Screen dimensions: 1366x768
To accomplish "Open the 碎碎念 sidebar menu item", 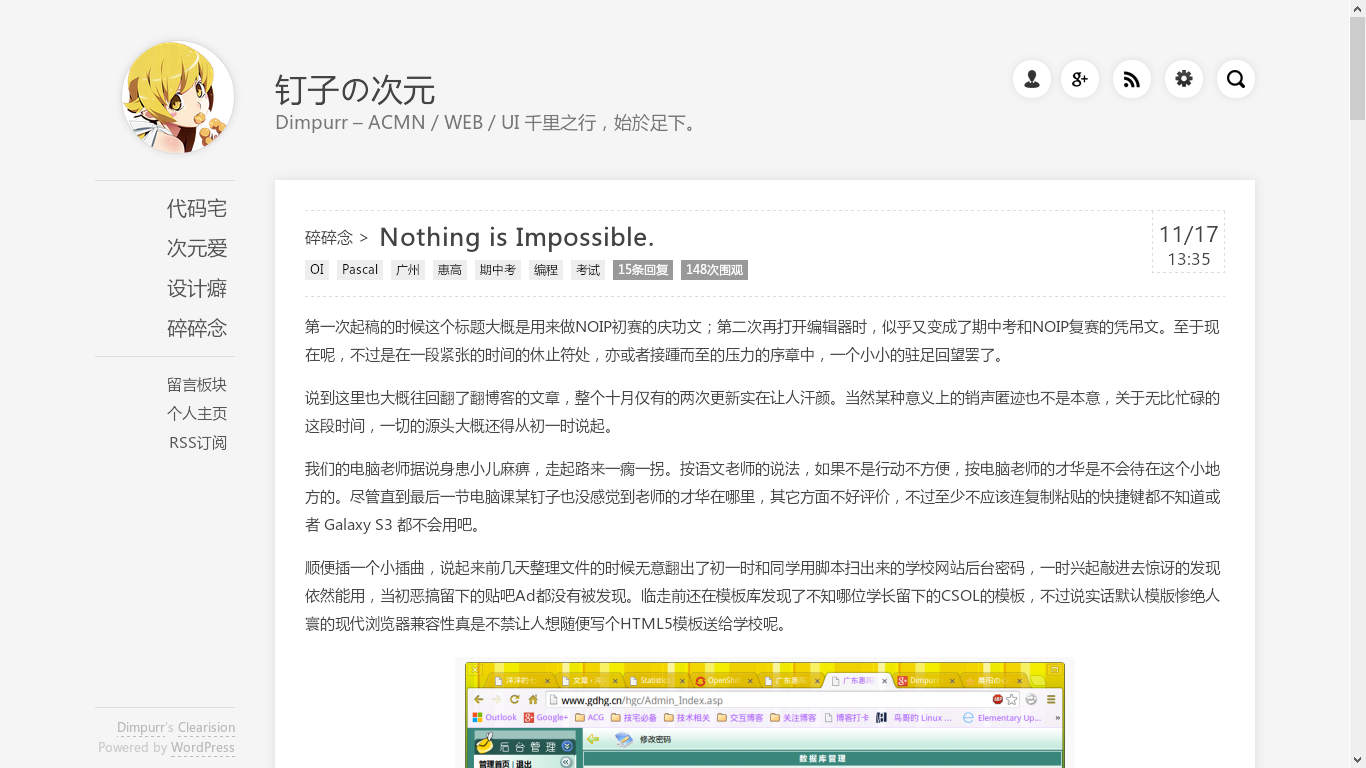I will (x=196, y=328).
